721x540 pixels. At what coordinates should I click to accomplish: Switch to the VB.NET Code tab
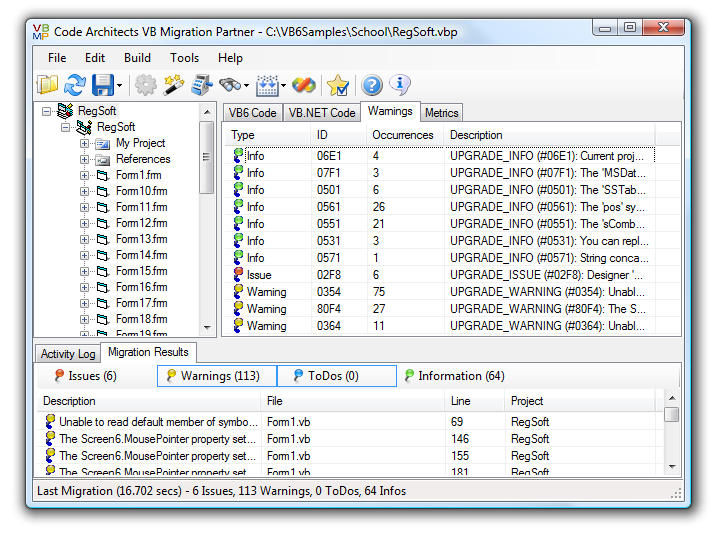click(x=322, y=113)
